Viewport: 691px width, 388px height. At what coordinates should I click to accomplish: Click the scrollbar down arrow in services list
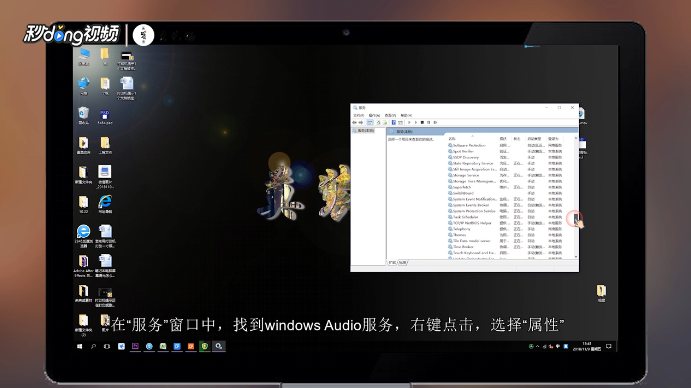[x=576, y=256]
